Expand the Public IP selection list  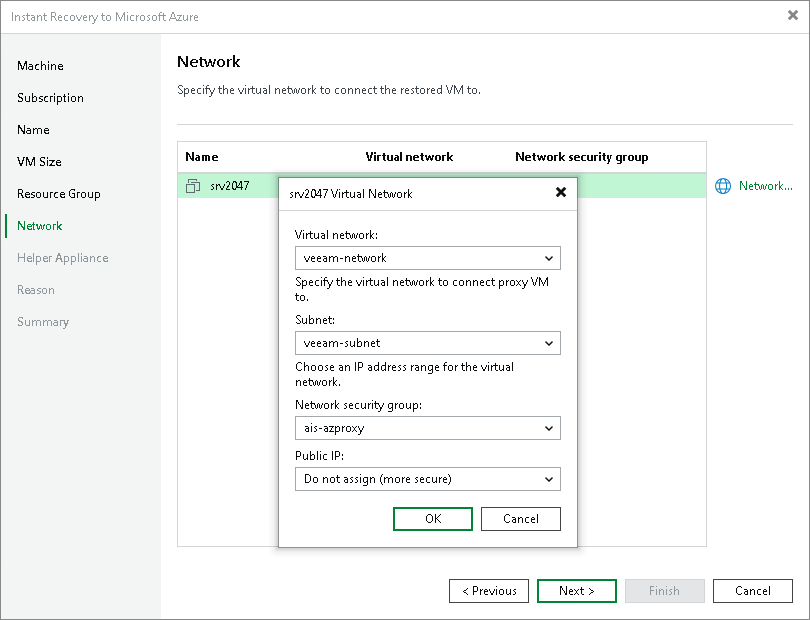click(549, 479)
